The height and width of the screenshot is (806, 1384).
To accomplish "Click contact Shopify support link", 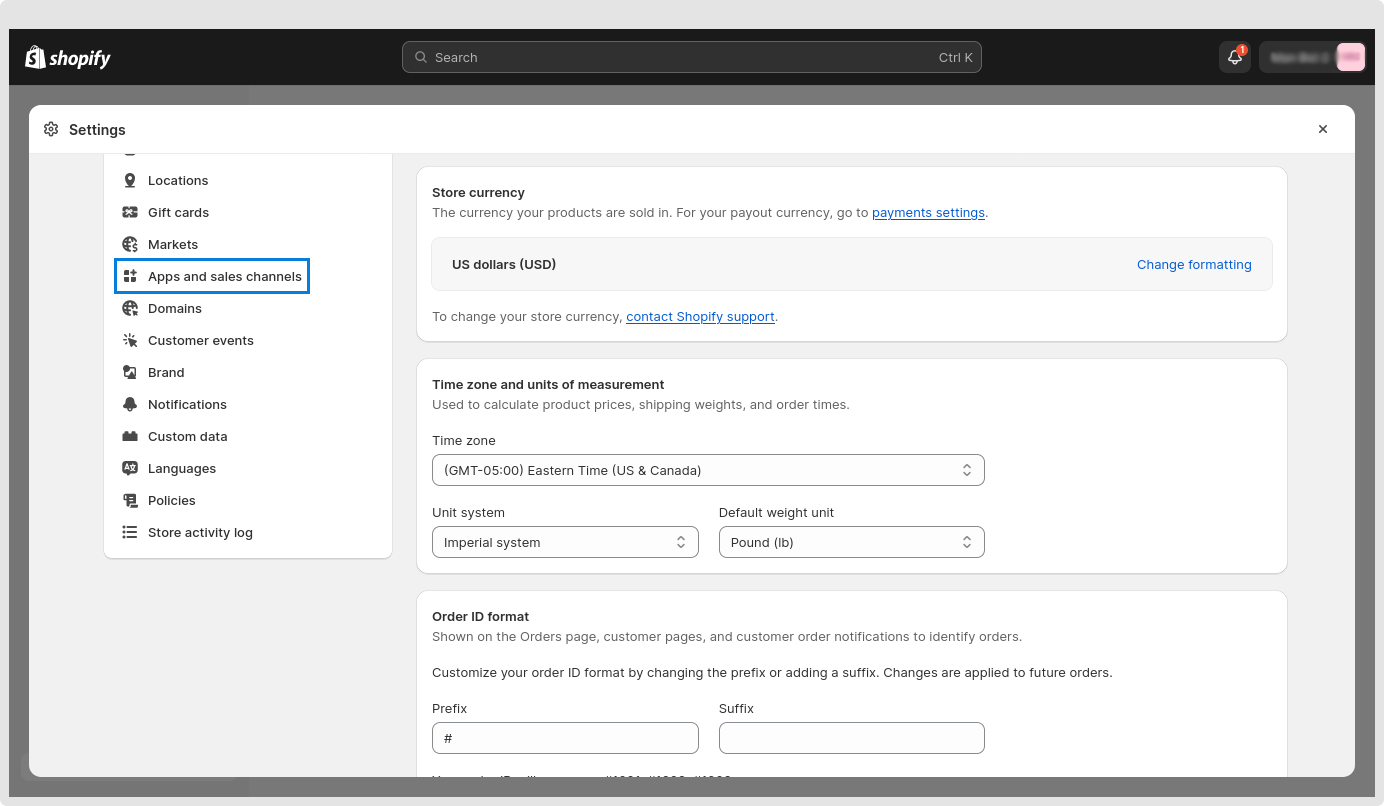I will (x=700, y=317).
